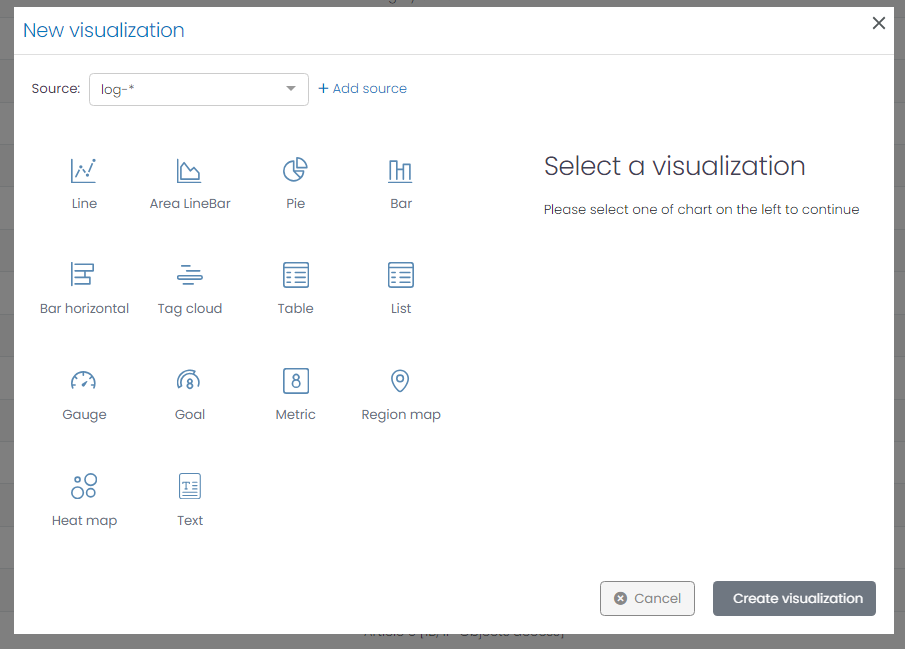Pick the Pie chart icon
This screenshot has width=905, height=649.
point(295,170)
